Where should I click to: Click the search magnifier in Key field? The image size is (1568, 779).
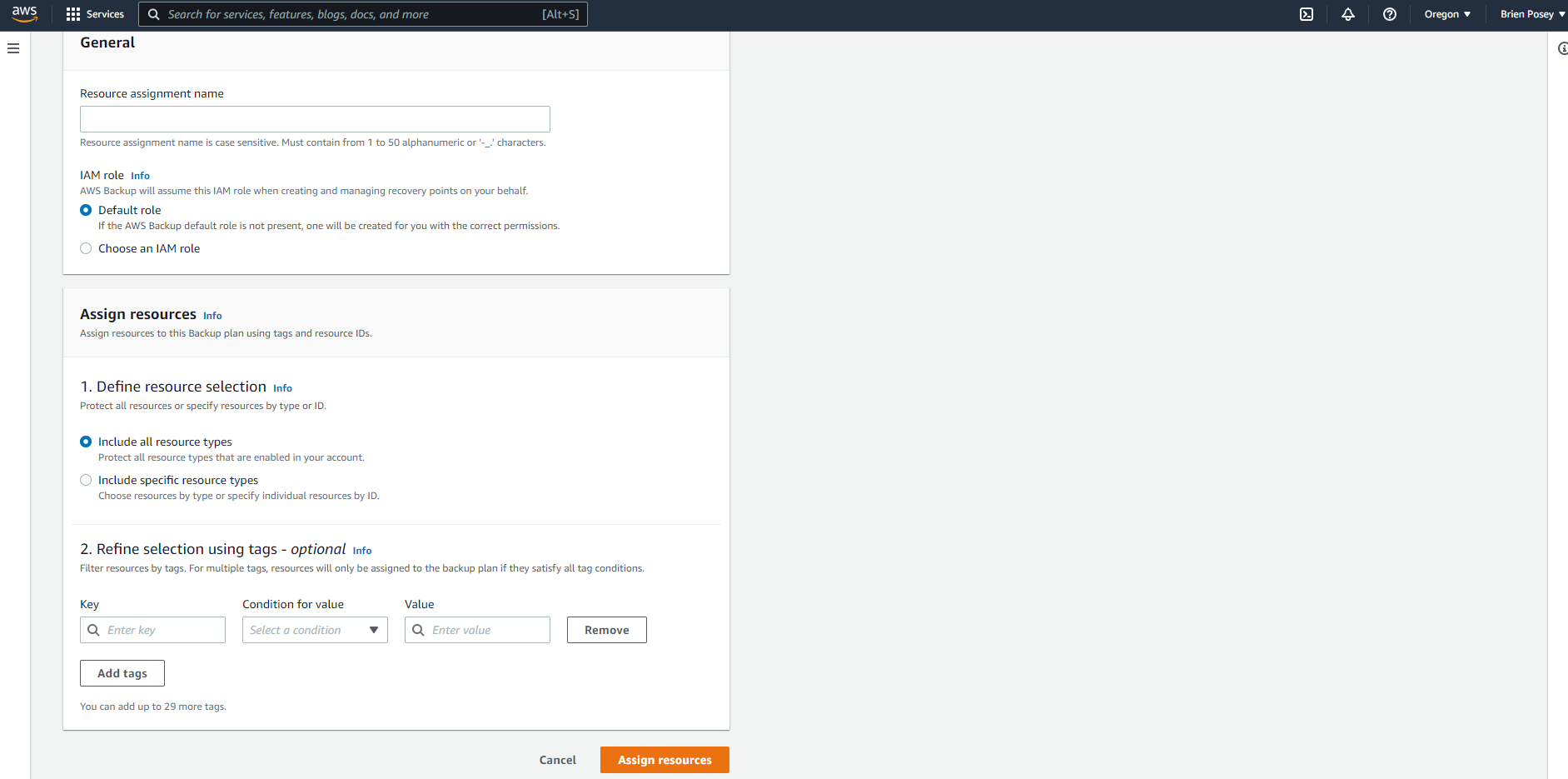tap(94, 630)
